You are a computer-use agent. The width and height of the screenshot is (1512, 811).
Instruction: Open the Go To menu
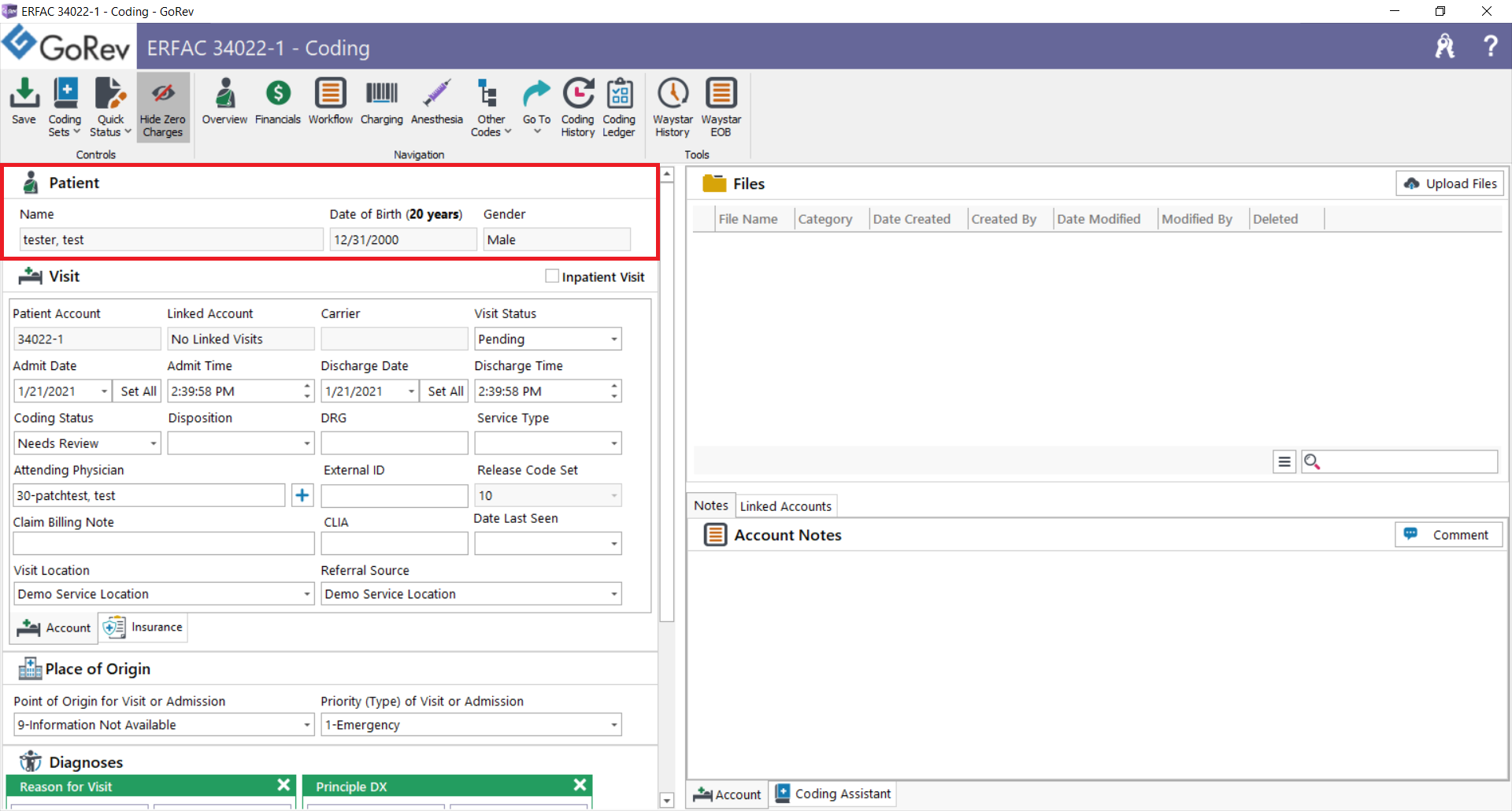click(537, 107)
